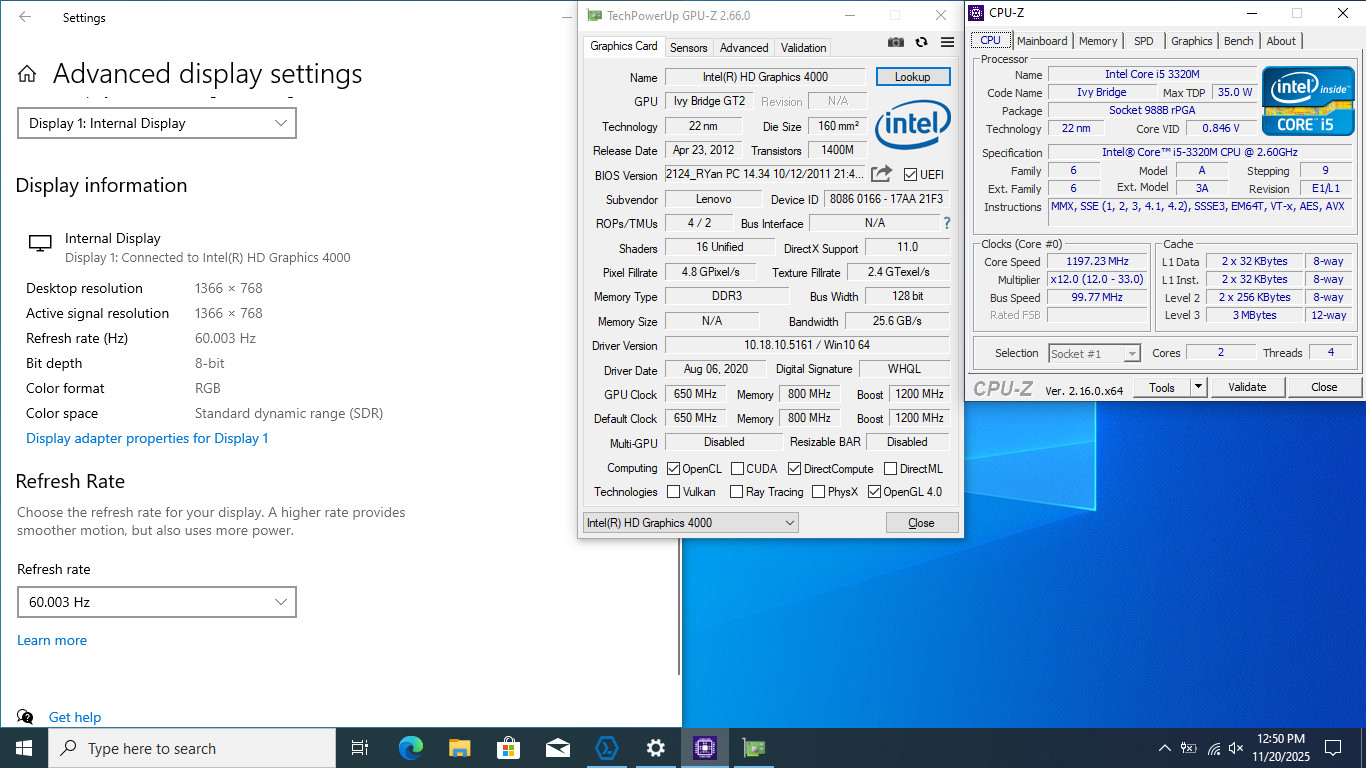Expand the Display 1: Internal Display dropdown
Image resolution: width=1366 pixels, height=768 pixels.
coord(157,123)
